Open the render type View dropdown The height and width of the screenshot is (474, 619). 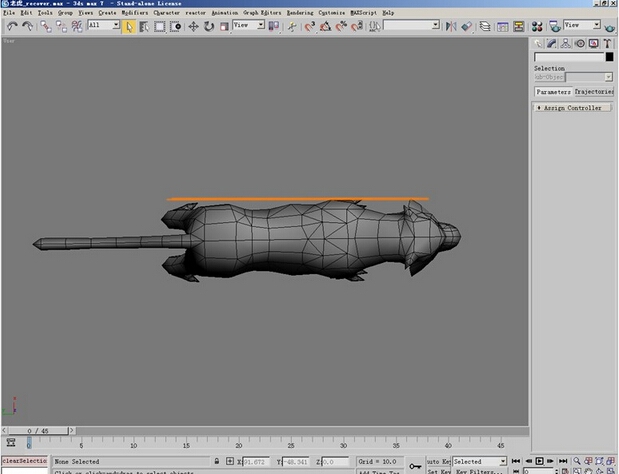(x=582, y=25)
